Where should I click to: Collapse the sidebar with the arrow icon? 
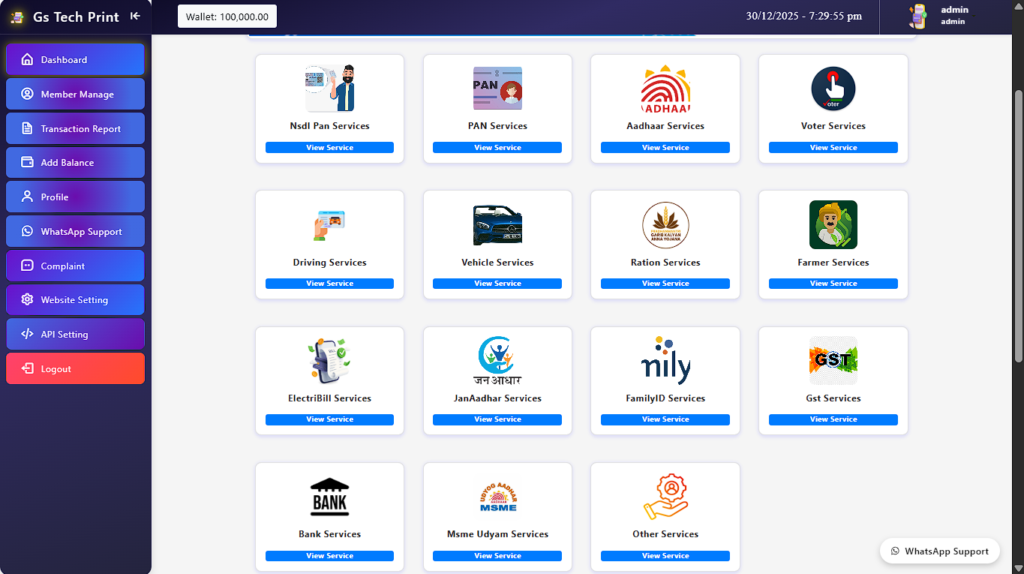pos(135,16)
